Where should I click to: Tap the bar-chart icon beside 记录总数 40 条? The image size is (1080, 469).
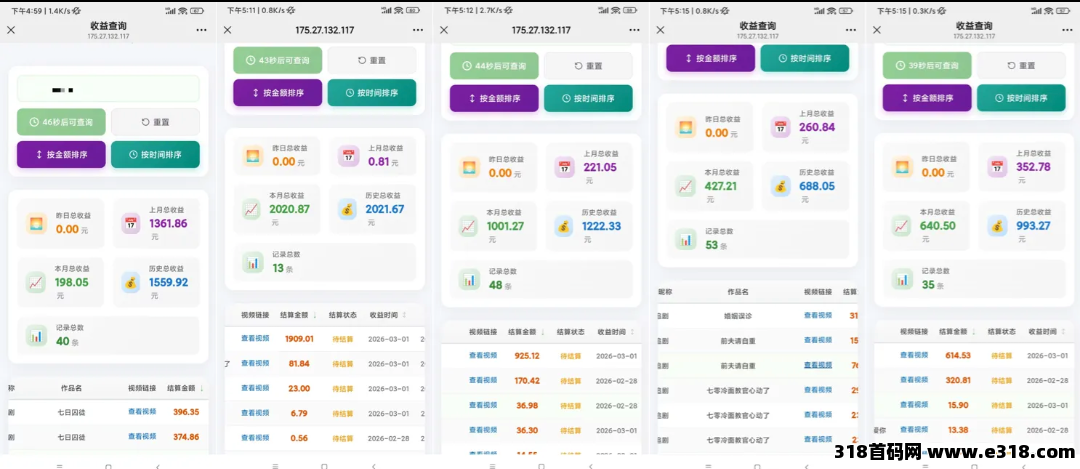click(x=36, y=335)
